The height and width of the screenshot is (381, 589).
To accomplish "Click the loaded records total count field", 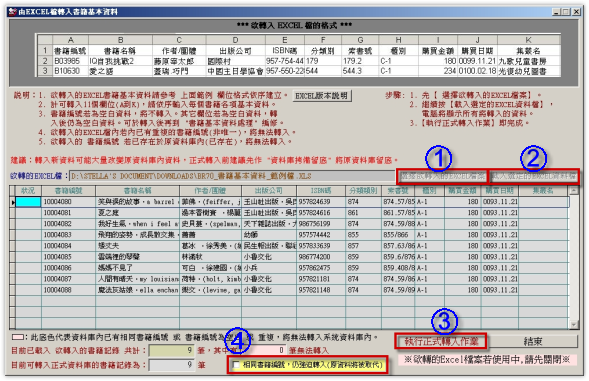I will pyautogui.click(x=172, y=350).
